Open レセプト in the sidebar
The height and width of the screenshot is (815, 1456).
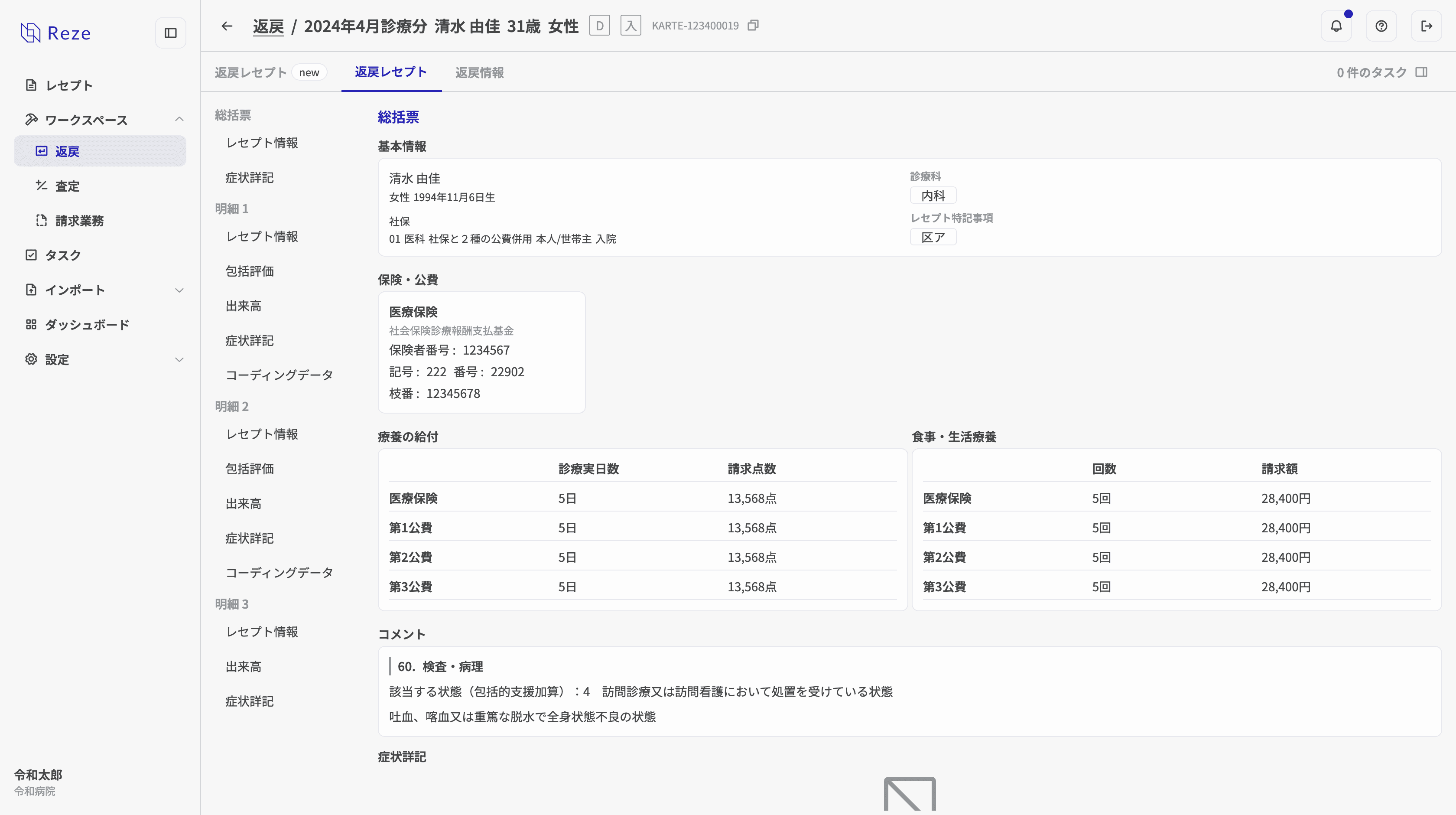pyautogui.click(x=100, y=85)
